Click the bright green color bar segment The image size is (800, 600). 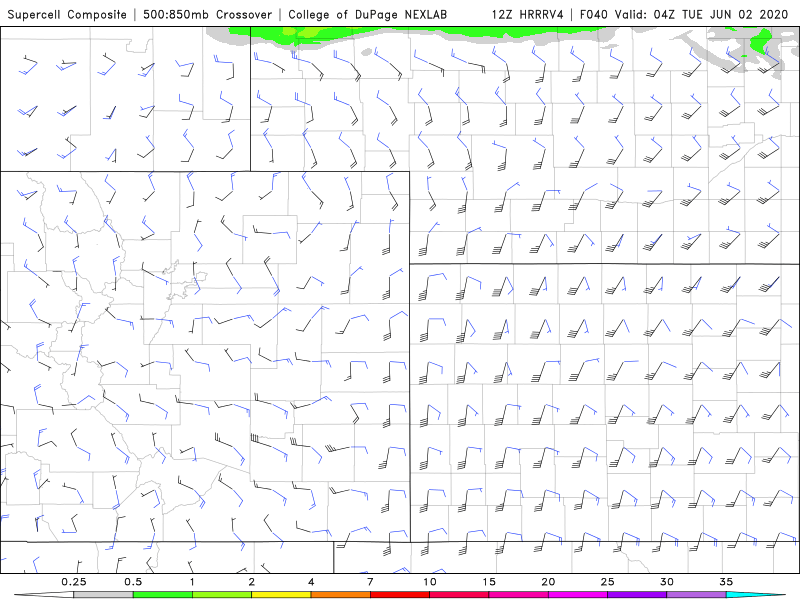click(x=163, y=595)
